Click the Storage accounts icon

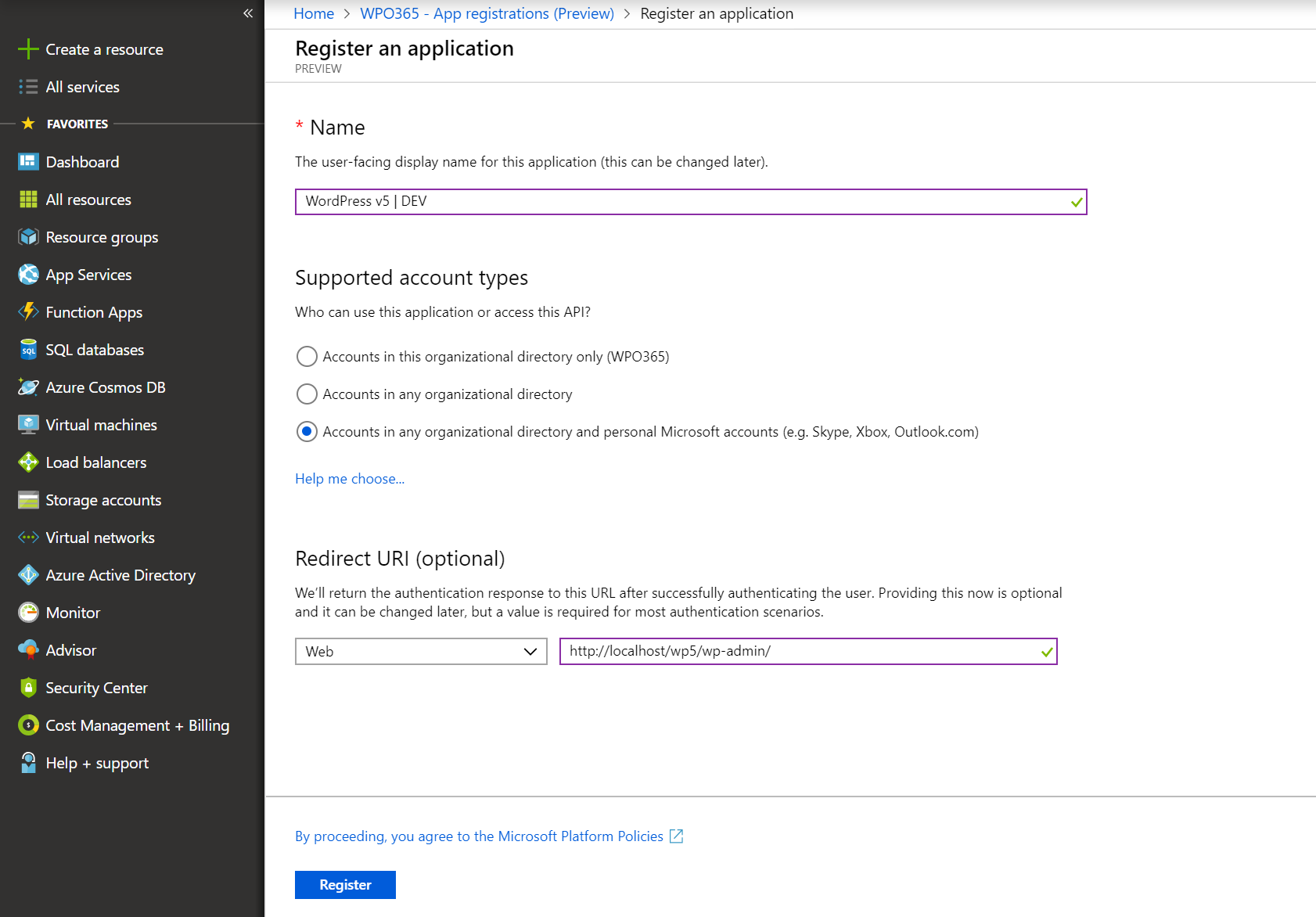(x=28, y=500)
